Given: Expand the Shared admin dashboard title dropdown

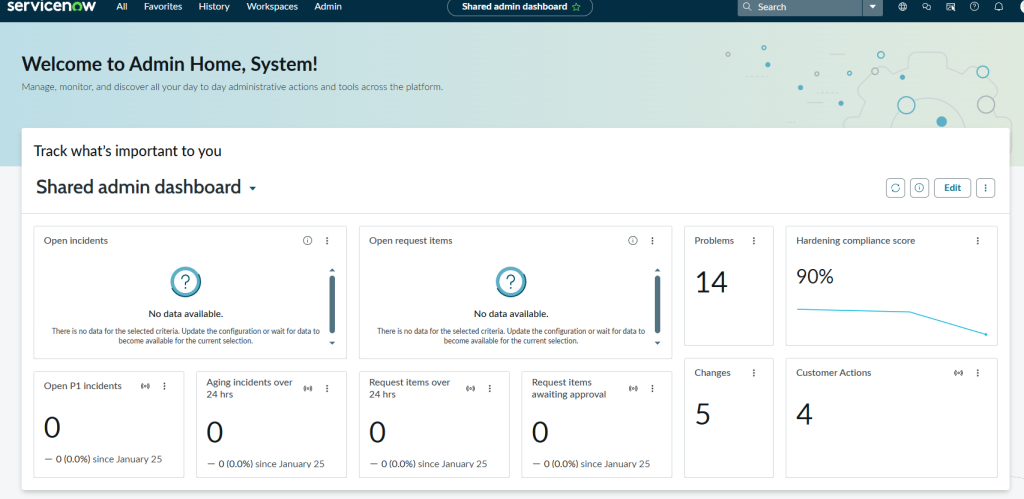Looking at the screenshot, I should [253, 189].
